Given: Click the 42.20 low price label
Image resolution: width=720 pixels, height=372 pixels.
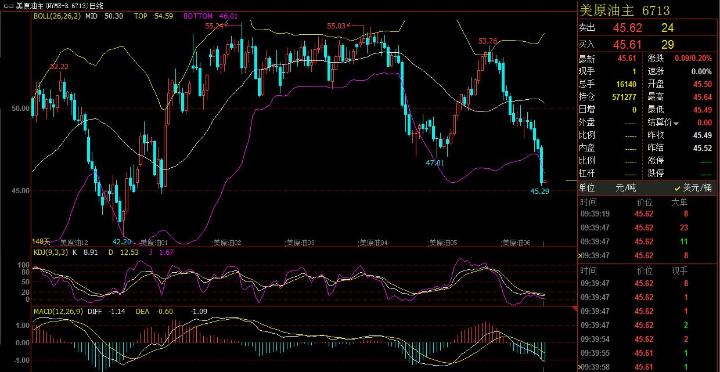Looking at the screenshot, I should tap(122, 242).
